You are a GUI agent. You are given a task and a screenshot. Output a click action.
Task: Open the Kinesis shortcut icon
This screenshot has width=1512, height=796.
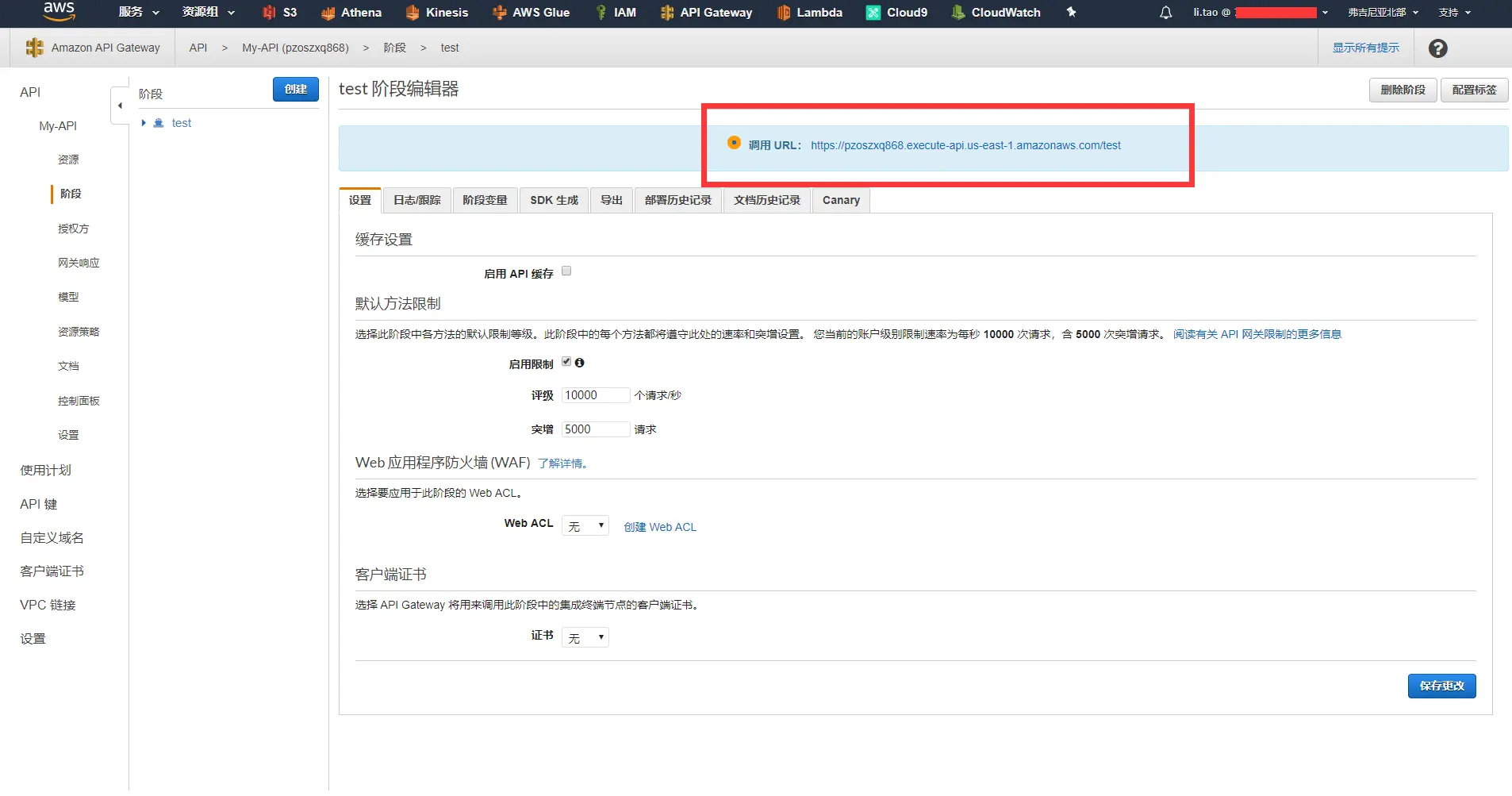coord(413,13)
